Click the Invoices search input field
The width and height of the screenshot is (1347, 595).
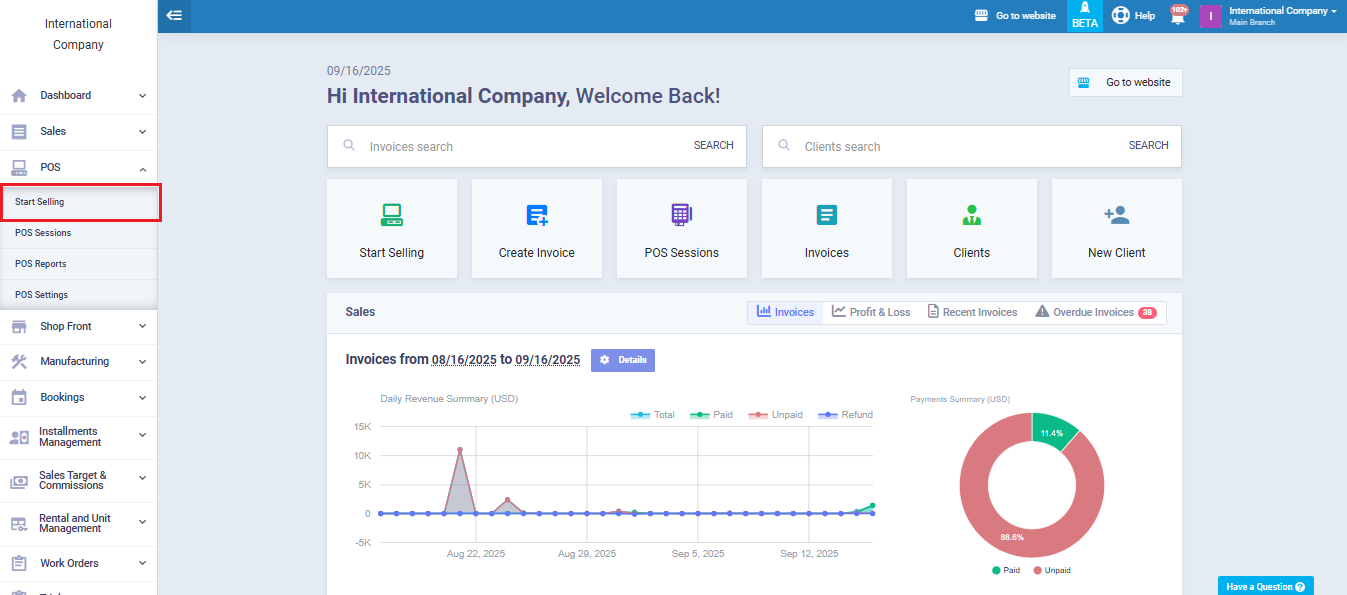(x=520, y=146)
